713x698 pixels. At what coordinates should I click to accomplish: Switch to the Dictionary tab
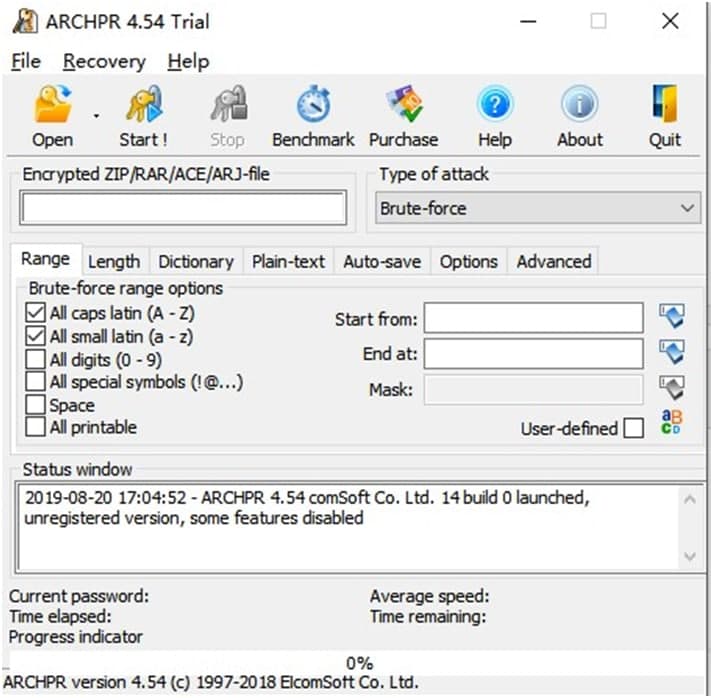click(x=196, y=261)
